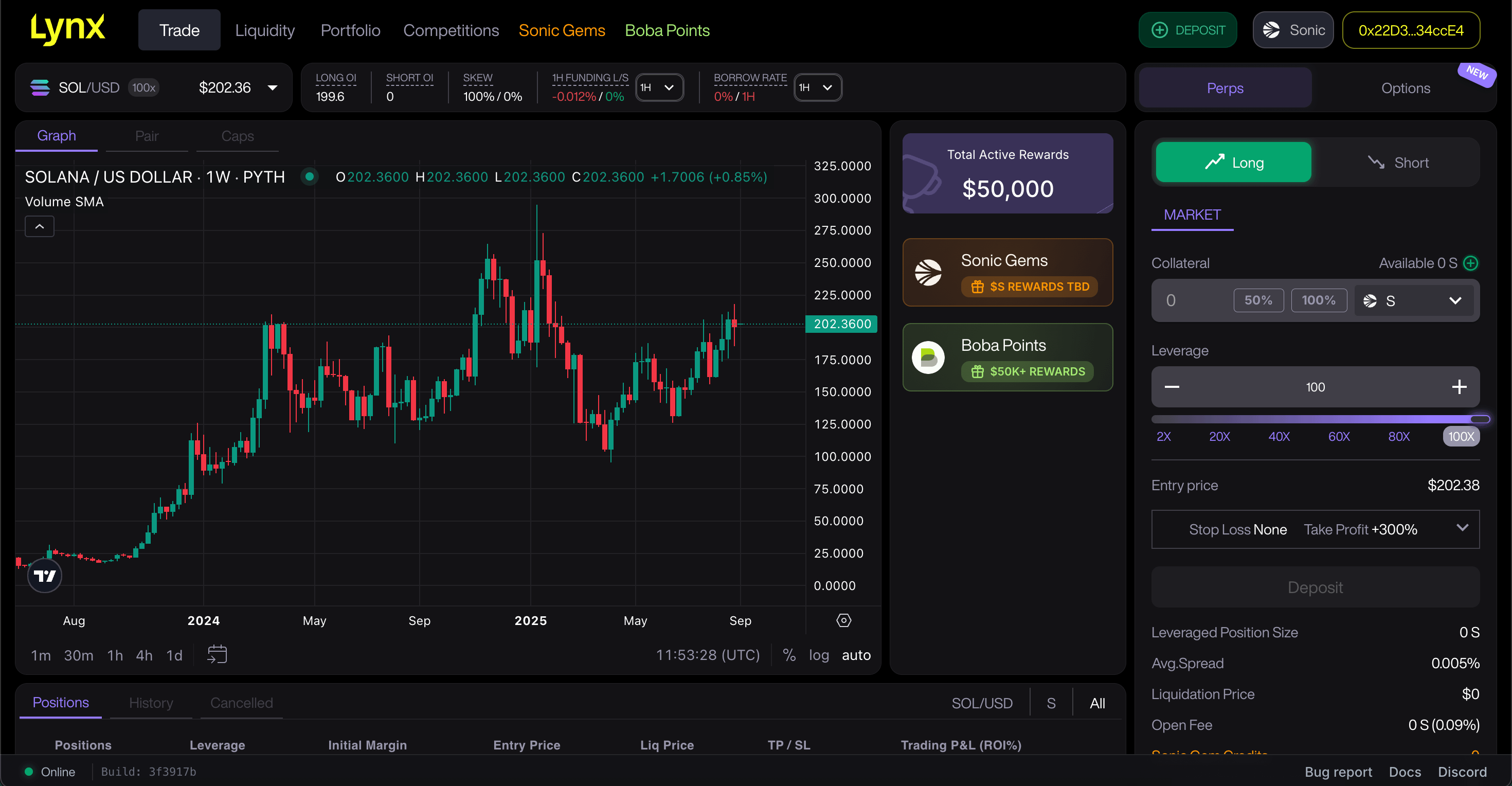
Task: Click the Sonic wallet icon in header
Action: coord(1271,29)
